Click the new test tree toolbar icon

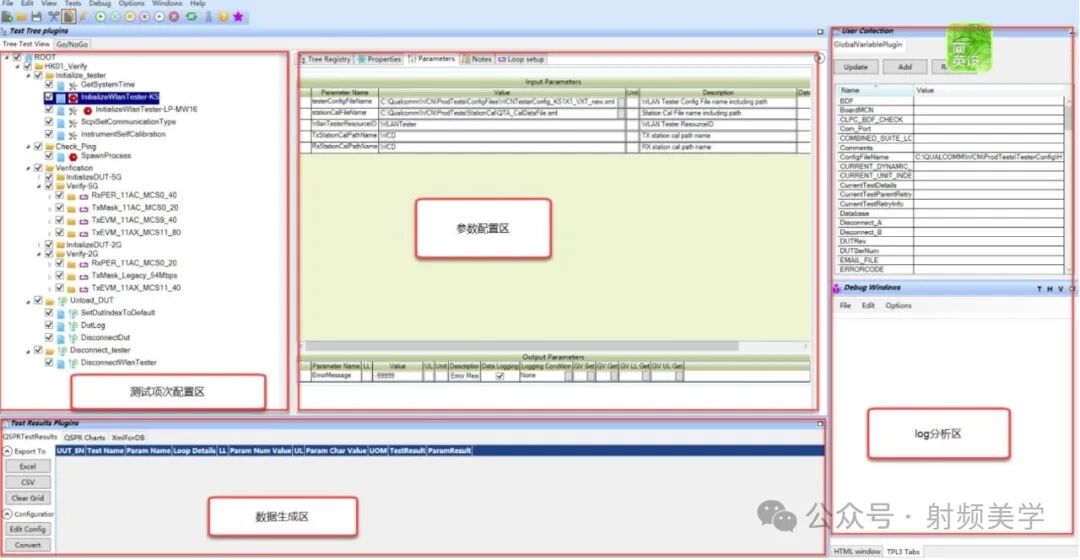[8, 17]
